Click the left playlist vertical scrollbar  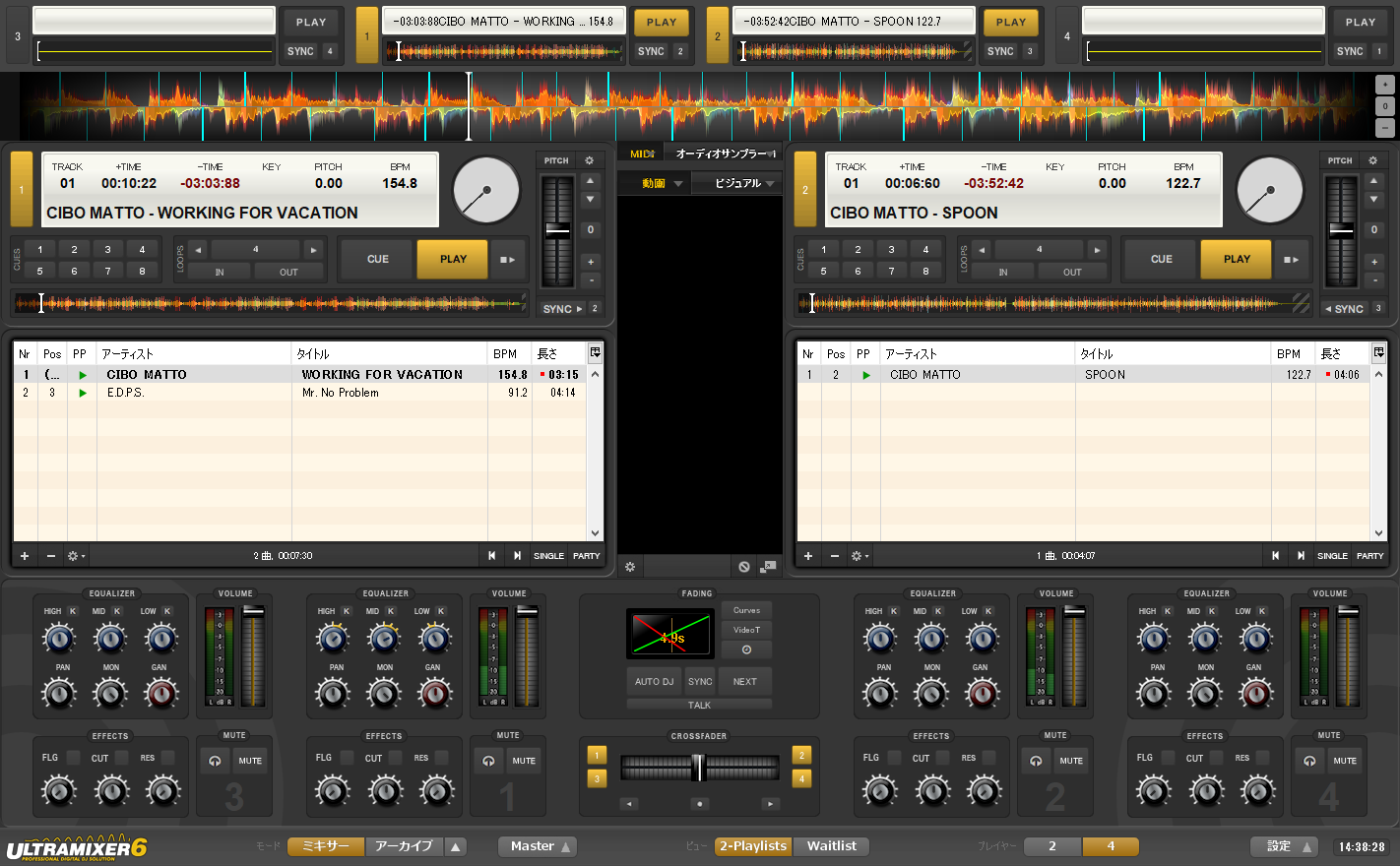(595, 454)
